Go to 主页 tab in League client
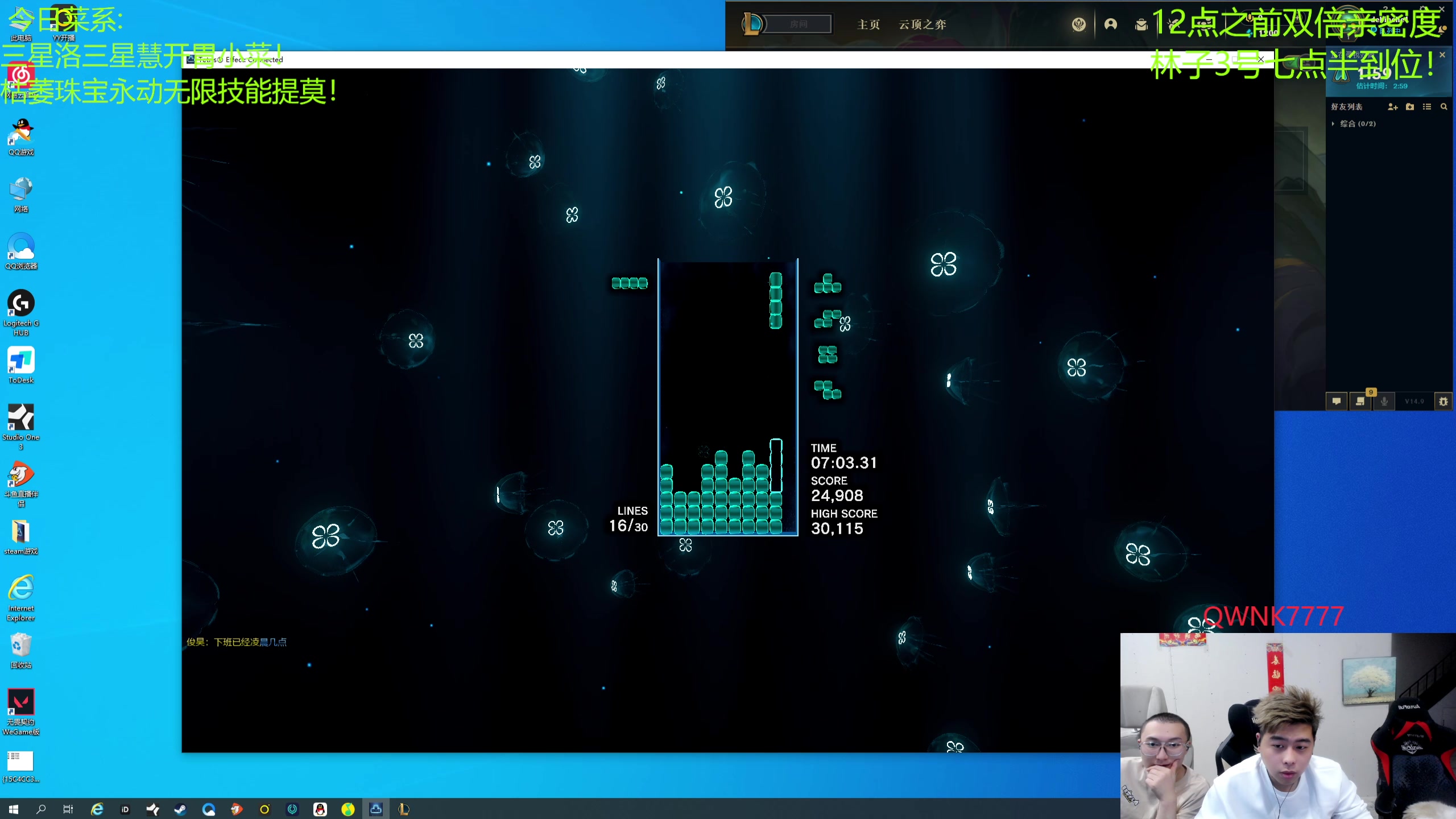1456x819 pixels. pyautogui.click(x=868, y=24)
